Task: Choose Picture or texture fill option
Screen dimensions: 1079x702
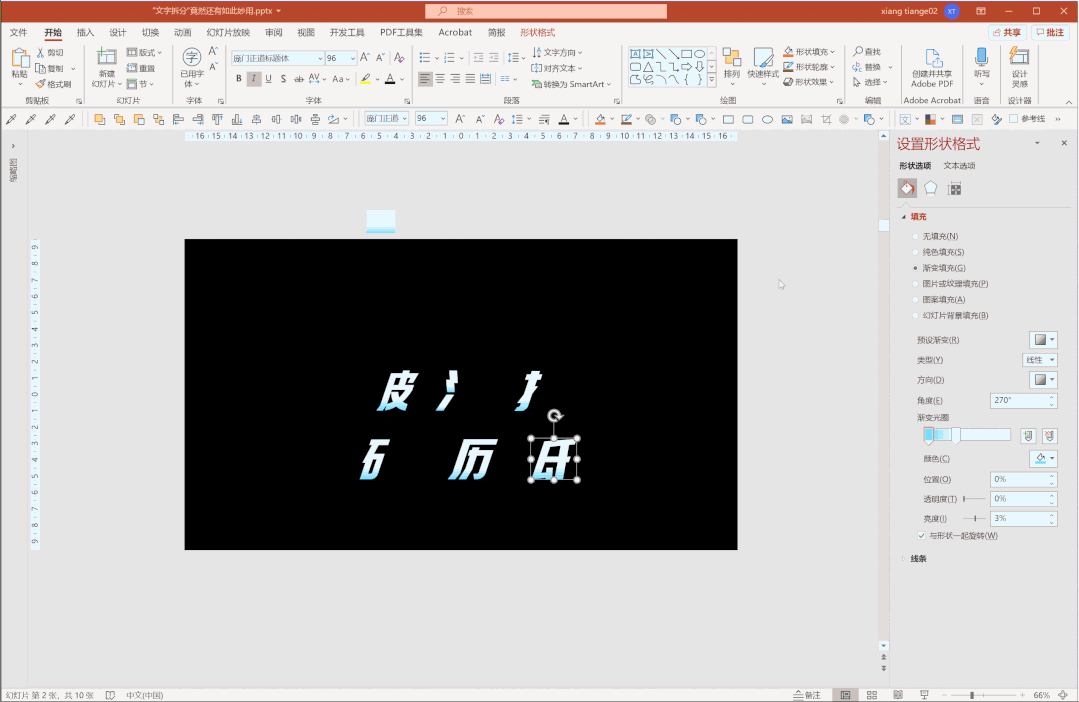Action: (915, 284)
